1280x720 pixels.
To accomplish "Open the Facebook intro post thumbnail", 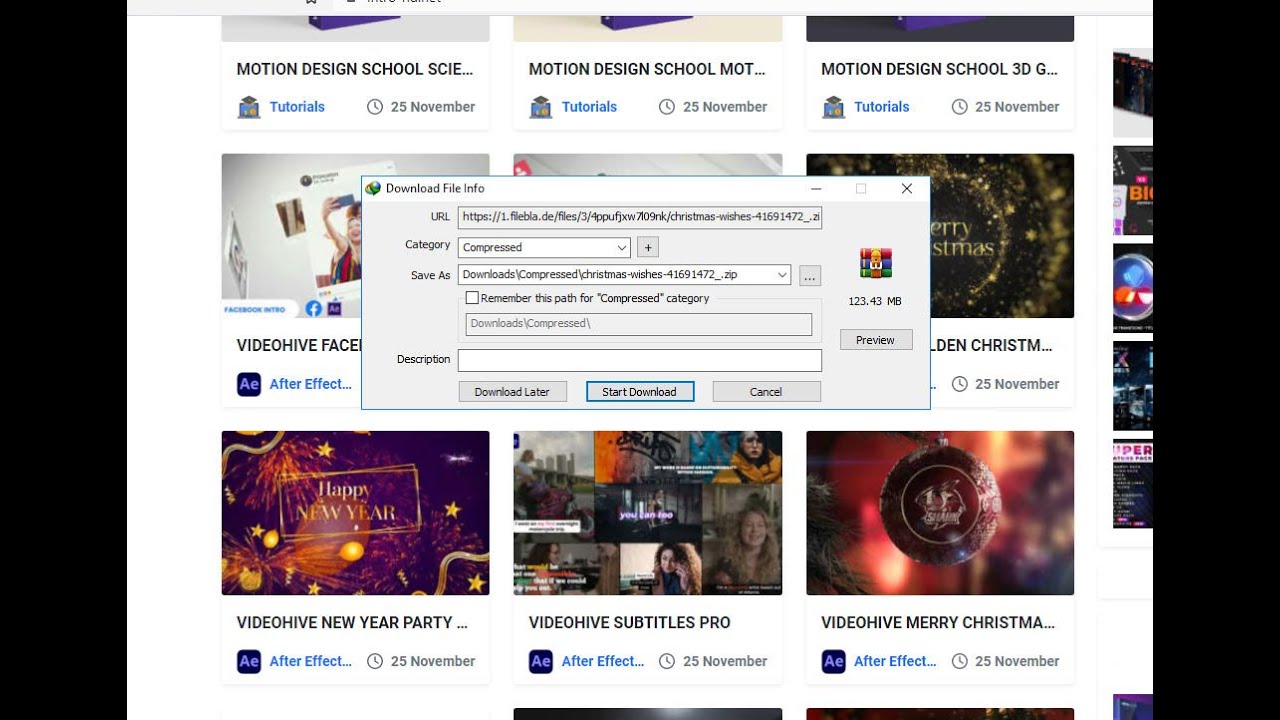I will coord(291,236).
